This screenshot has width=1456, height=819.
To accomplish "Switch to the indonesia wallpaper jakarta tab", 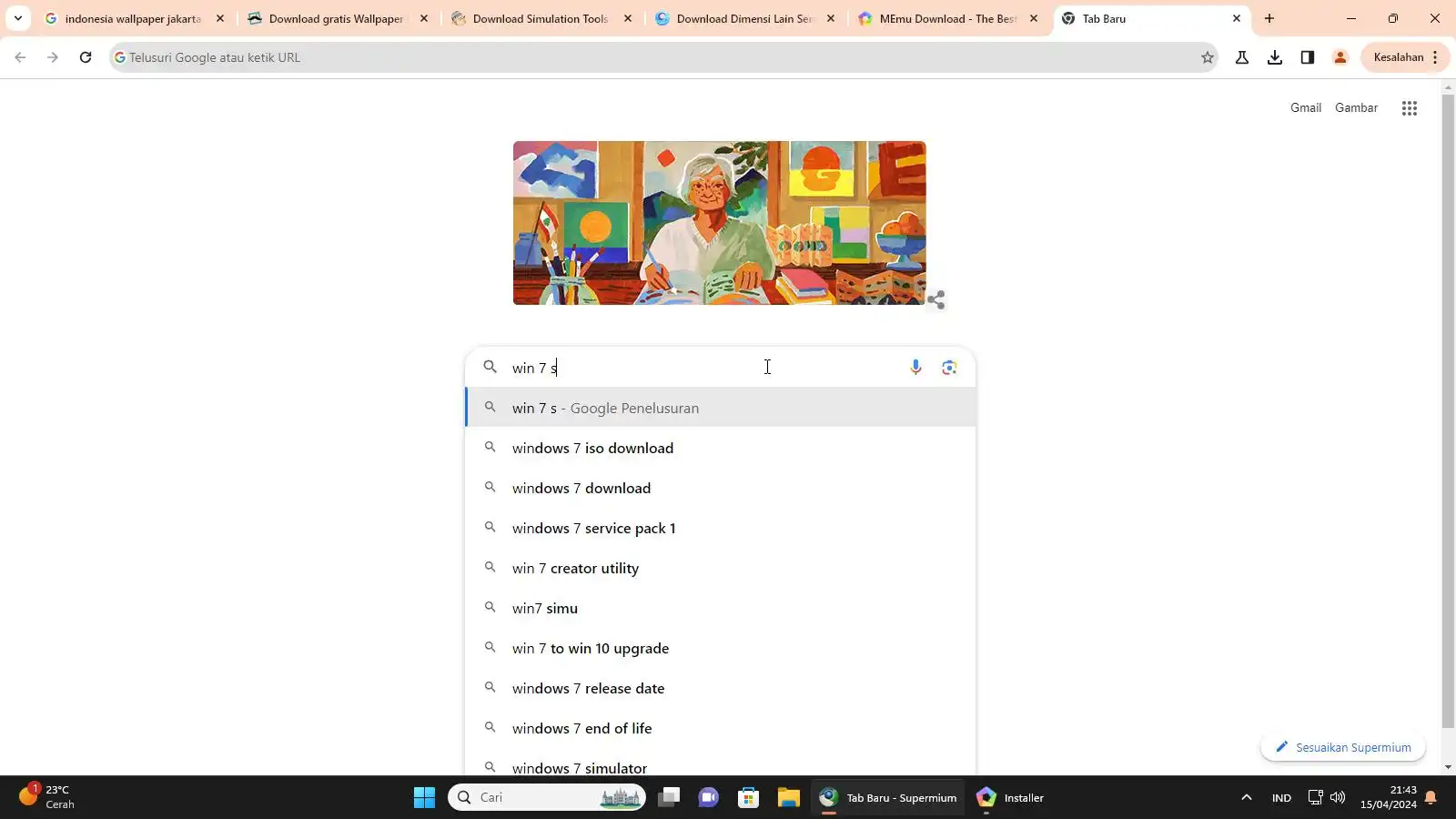I will point(133,18).
